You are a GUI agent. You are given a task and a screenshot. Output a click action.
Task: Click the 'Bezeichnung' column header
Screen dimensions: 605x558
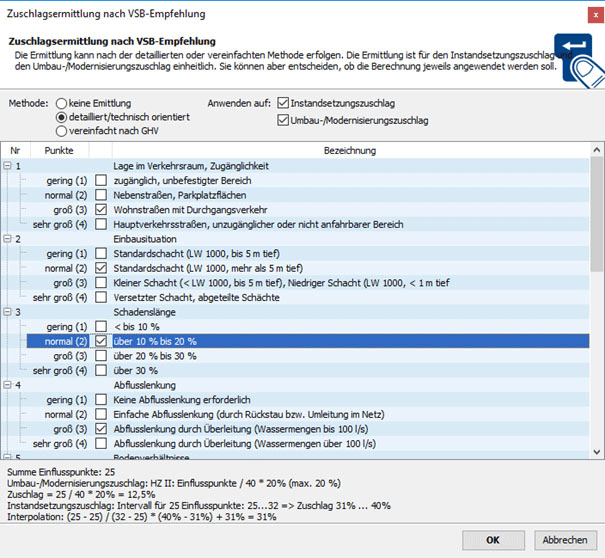[350, 150]
